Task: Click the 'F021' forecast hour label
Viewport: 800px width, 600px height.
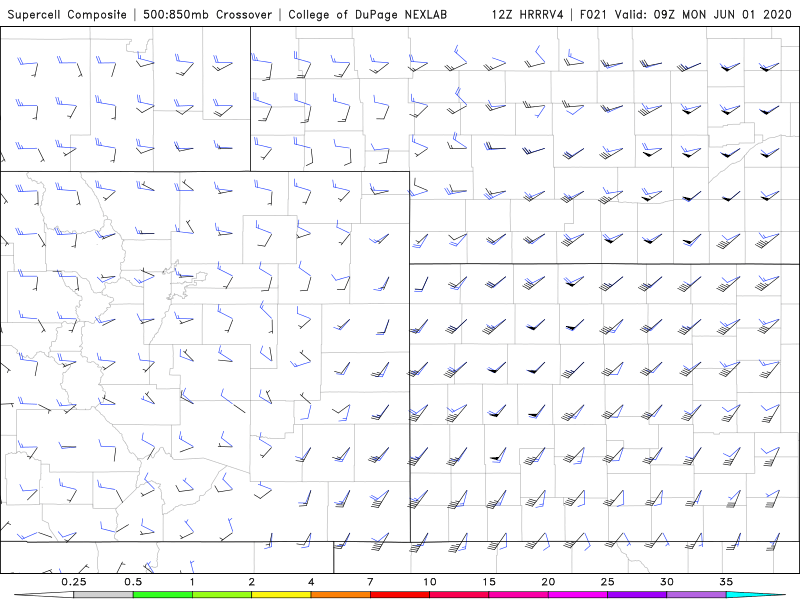Action: tap(593, 14)
